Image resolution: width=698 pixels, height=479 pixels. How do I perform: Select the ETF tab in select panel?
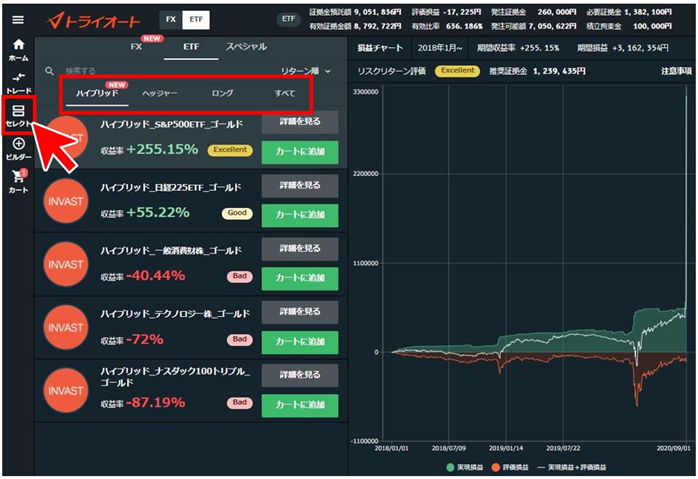click(x=191, y=47)
